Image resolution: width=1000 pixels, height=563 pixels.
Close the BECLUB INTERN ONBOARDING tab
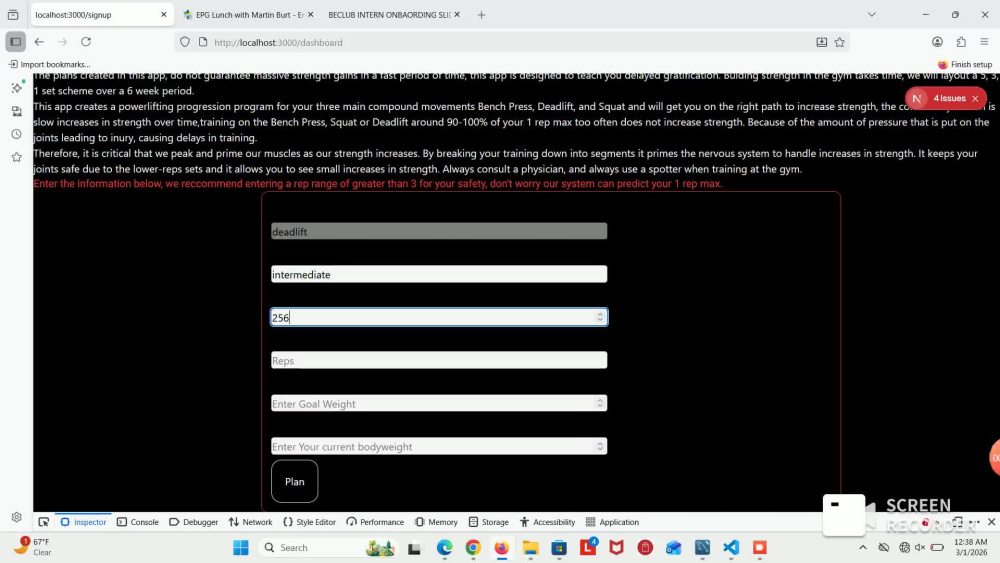[457, 15]
